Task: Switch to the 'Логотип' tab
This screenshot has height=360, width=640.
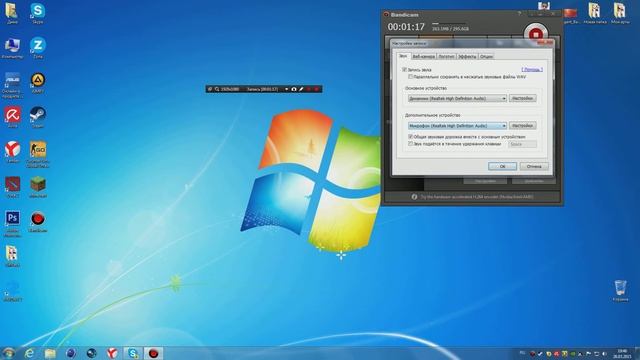Action: [446, 56]
